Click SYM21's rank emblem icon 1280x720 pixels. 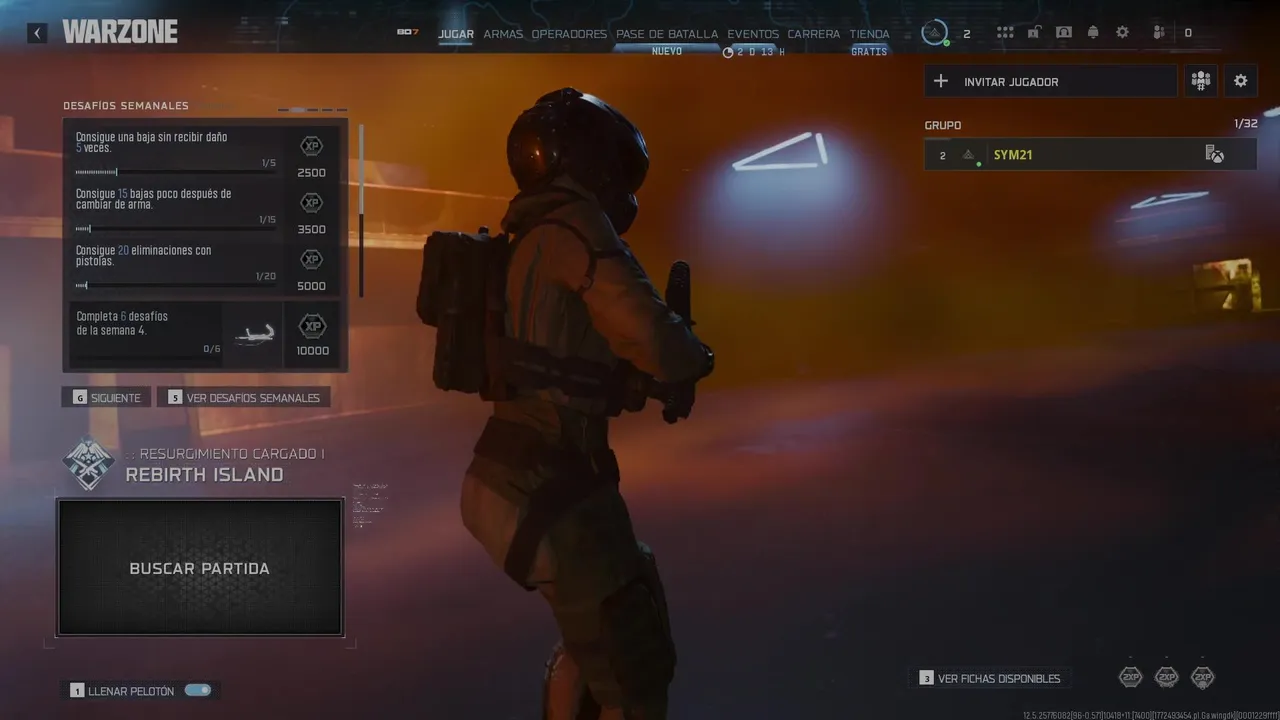[968, 155]
